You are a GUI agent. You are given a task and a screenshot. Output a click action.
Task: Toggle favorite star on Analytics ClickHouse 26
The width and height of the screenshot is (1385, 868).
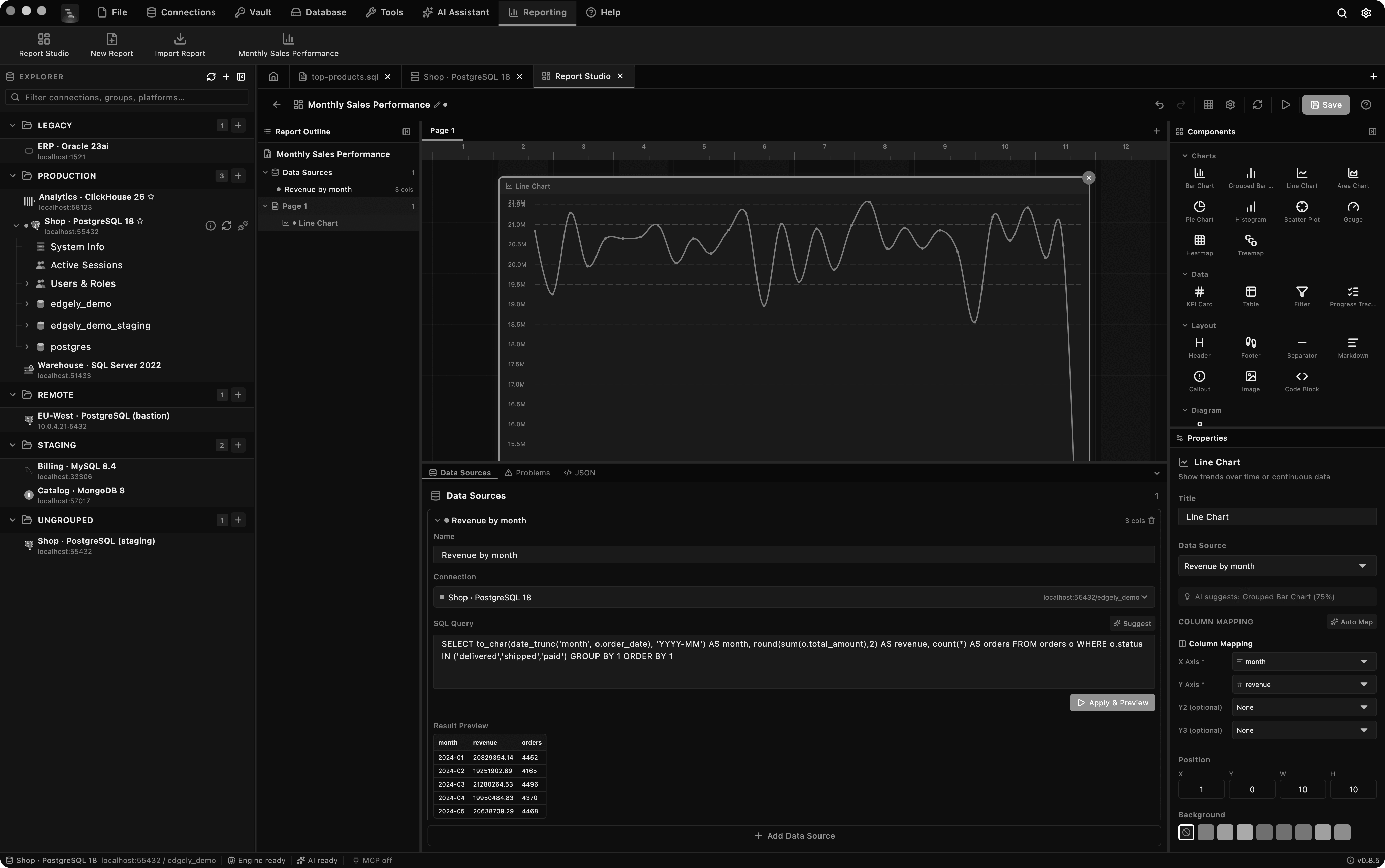[x=151, y=196]
